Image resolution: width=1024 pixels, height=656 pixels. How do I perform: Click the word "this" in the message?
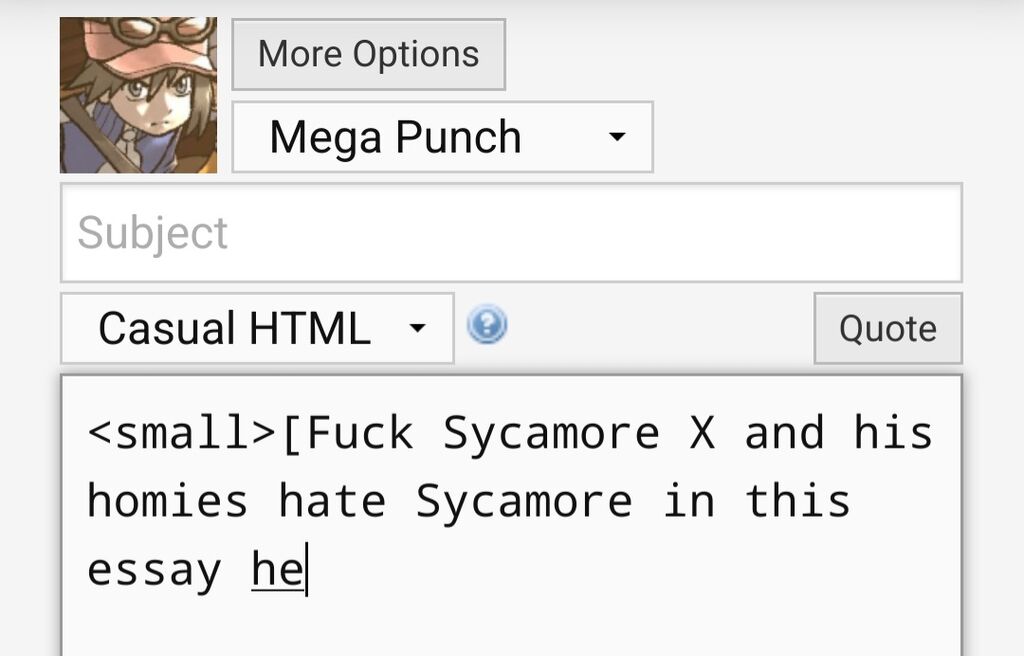[798, 501]
